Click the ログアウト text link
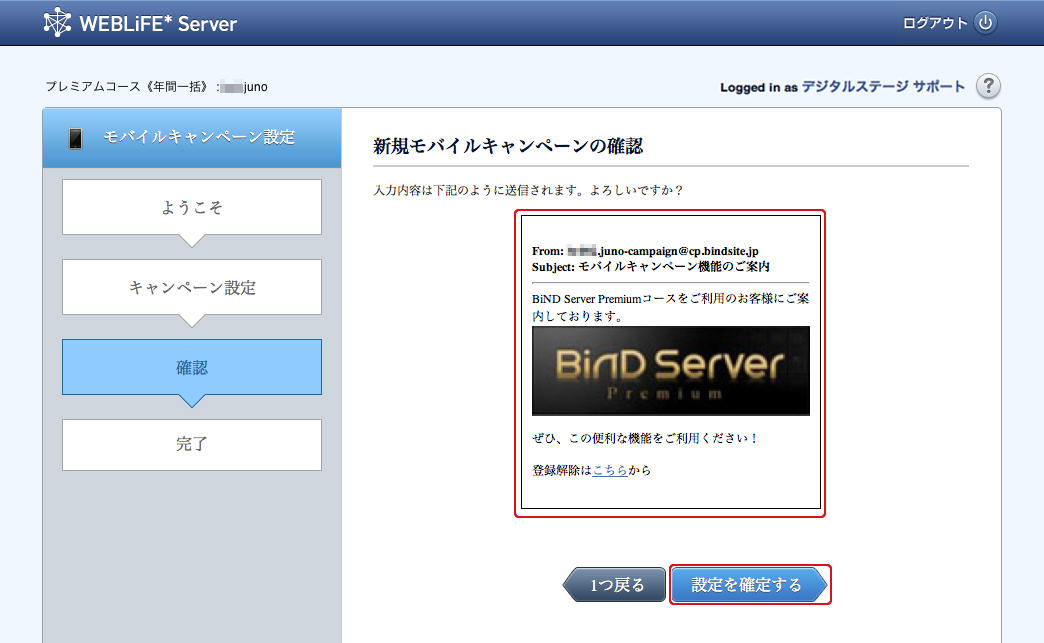Screen dimensions: 1044x643 pos(935,23)
